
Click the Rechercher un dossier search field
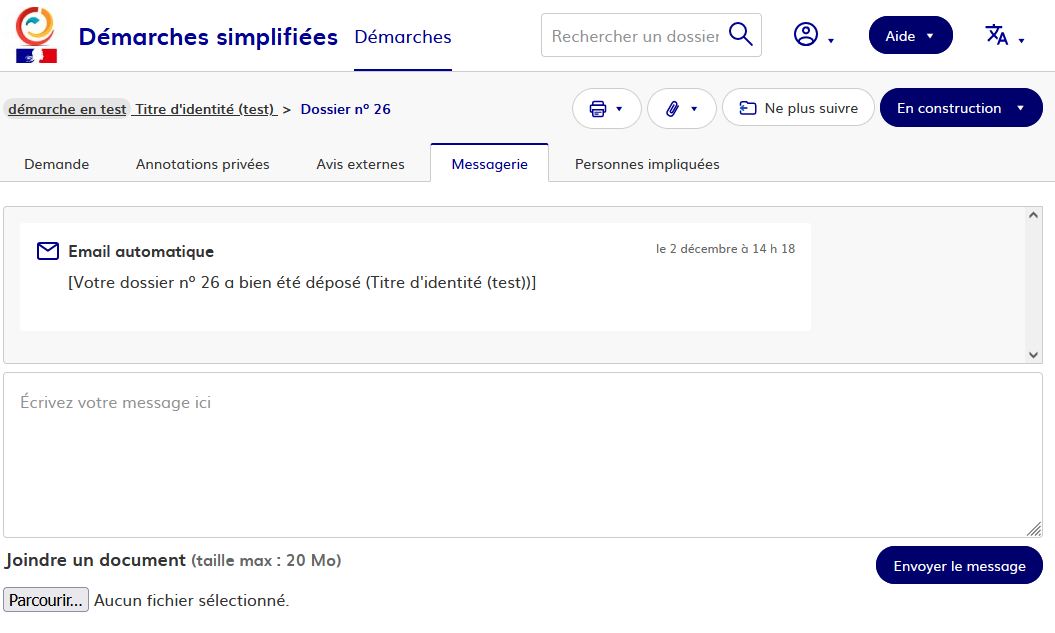click(x=635, y=36)
